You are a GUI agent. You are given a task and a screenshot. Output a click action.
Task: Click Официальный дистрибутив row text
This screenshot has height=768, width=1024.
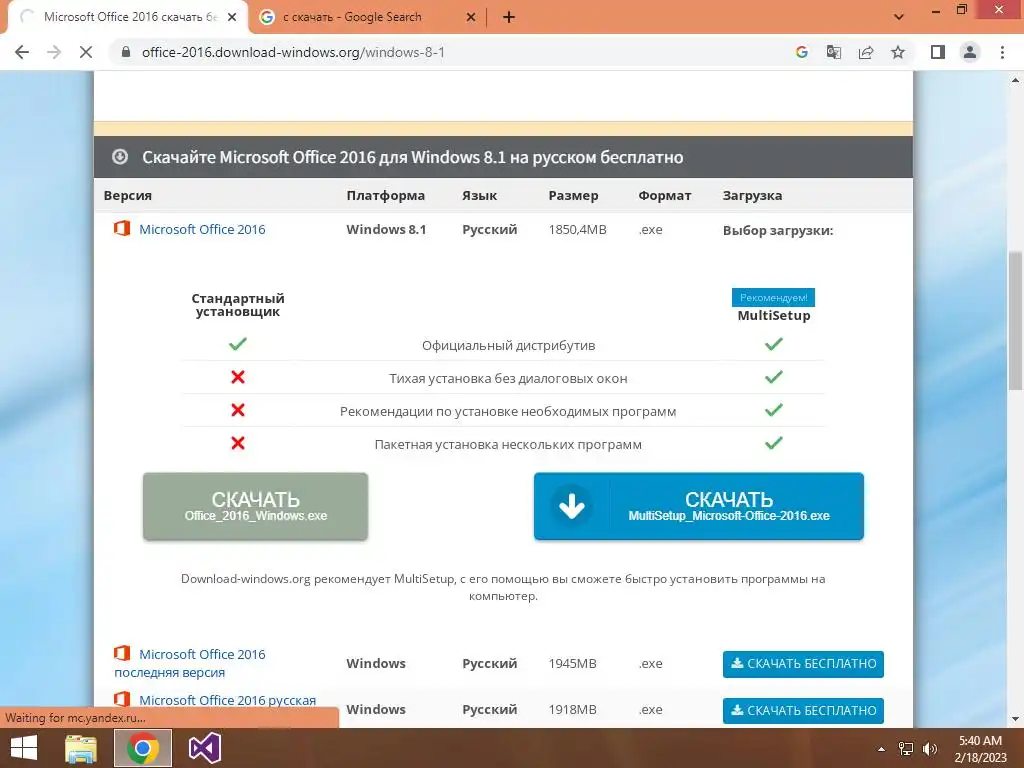tap(508, 345)
